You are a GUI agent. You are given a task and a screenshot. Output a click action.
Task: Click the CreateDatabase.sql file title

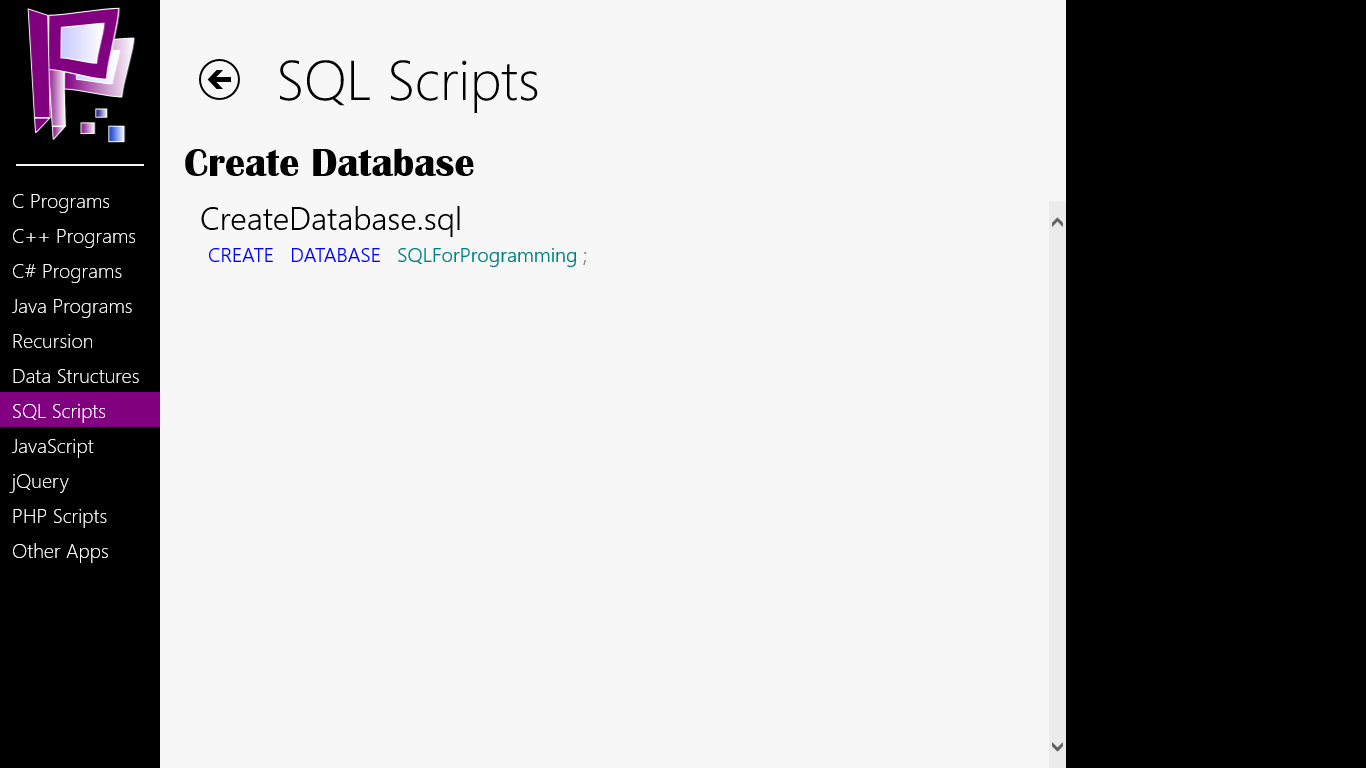[330, 219]
